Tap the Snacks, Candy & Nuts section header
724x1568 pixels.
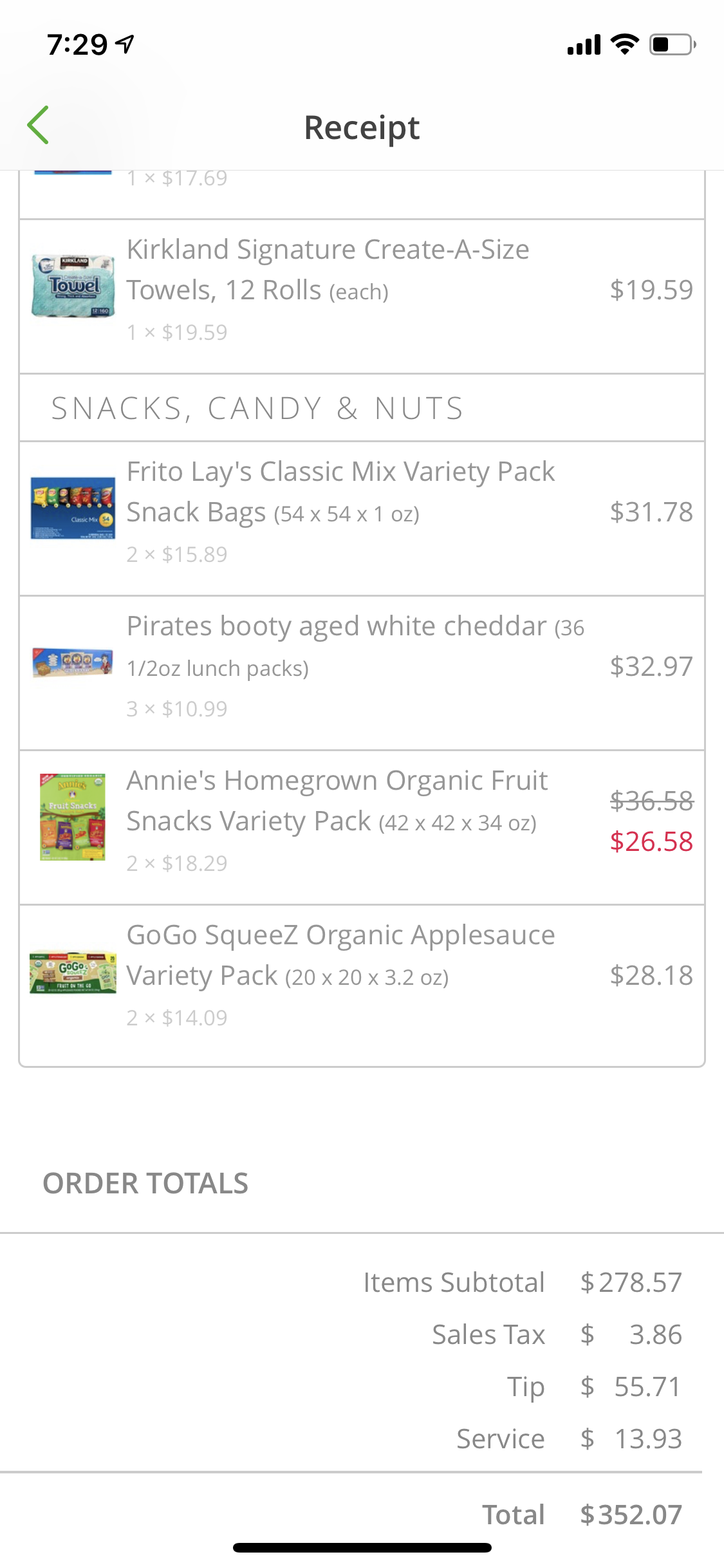257,408
